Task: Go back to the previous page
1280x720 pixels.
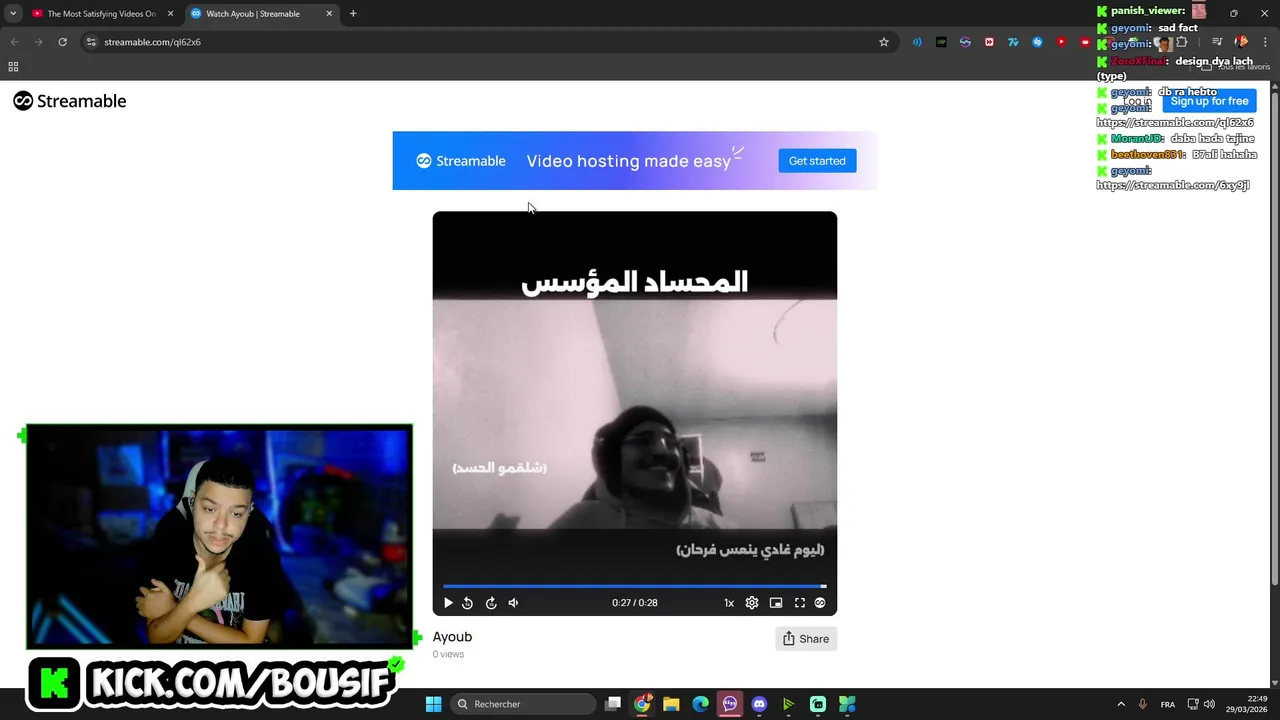Action: click(14, 42)
